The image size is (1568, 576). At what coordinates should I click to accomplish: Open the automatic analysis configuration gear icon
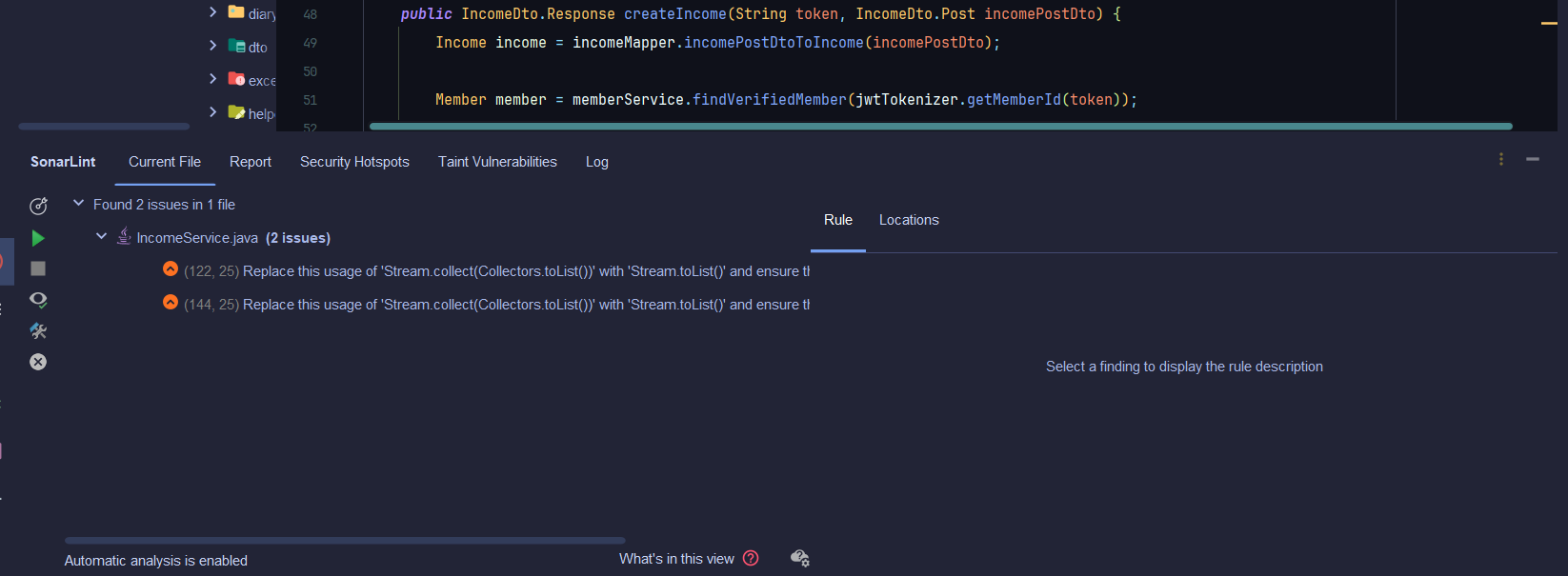click(800, 558)
